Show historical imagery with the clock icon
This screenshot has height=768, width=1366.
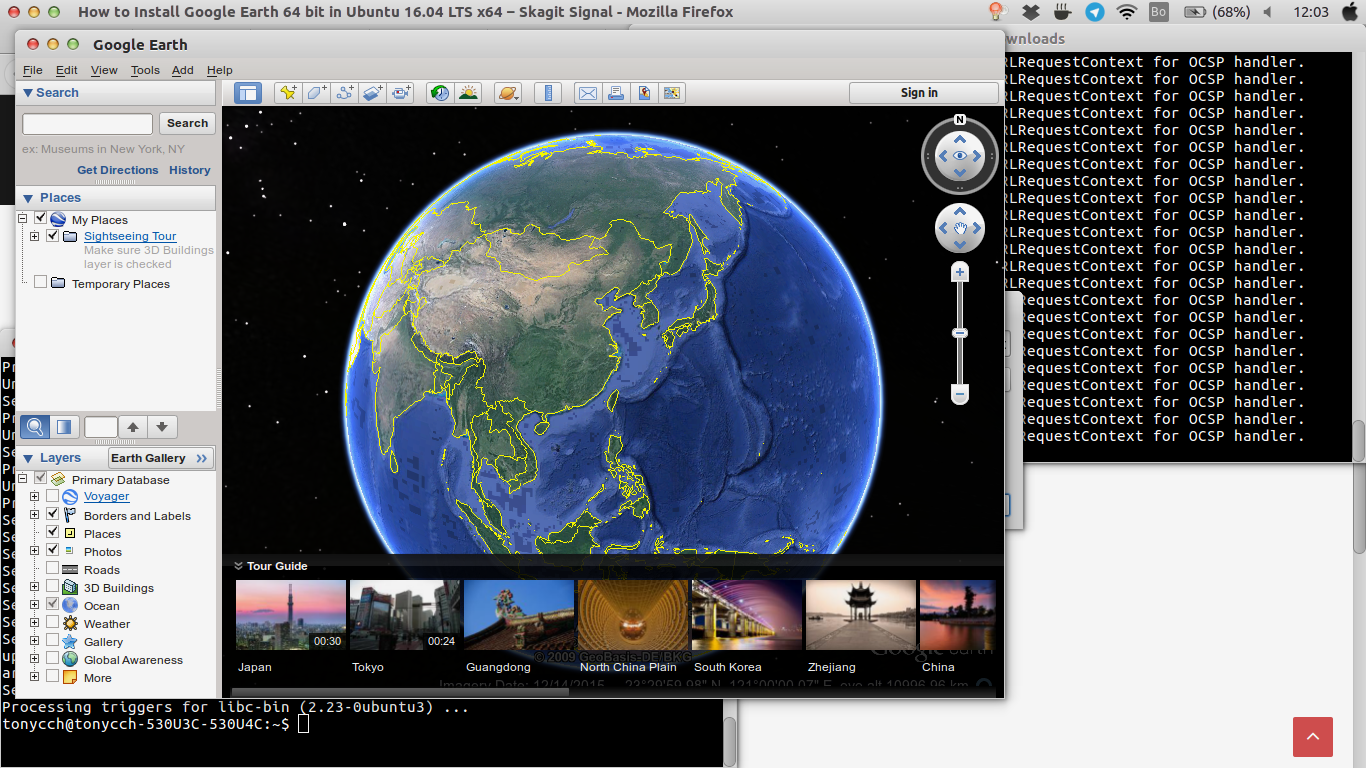(437, 92)
